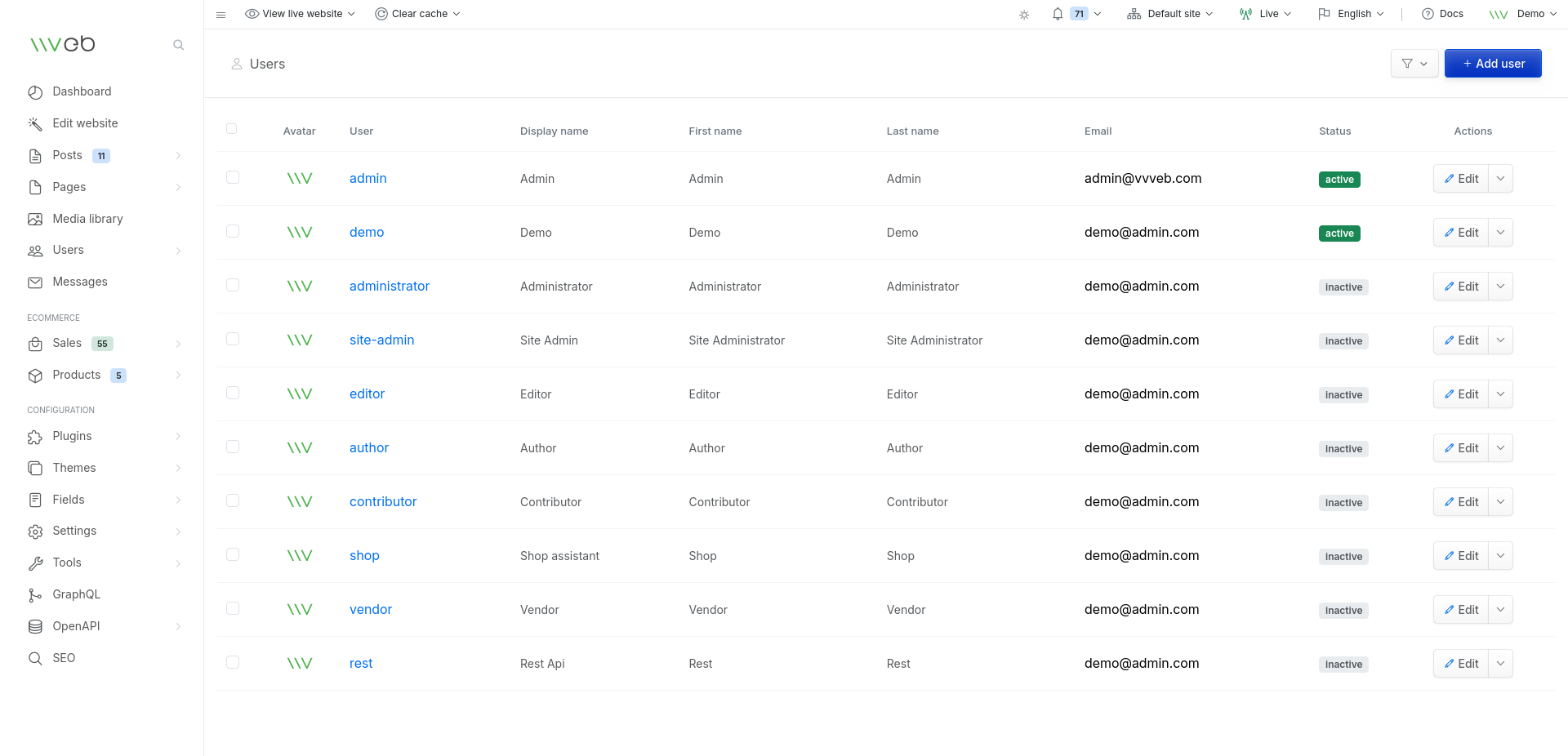This screenshot has width=1568, height=756.
Task: Open Docs help link in top bar
Action: point(1442,14)
